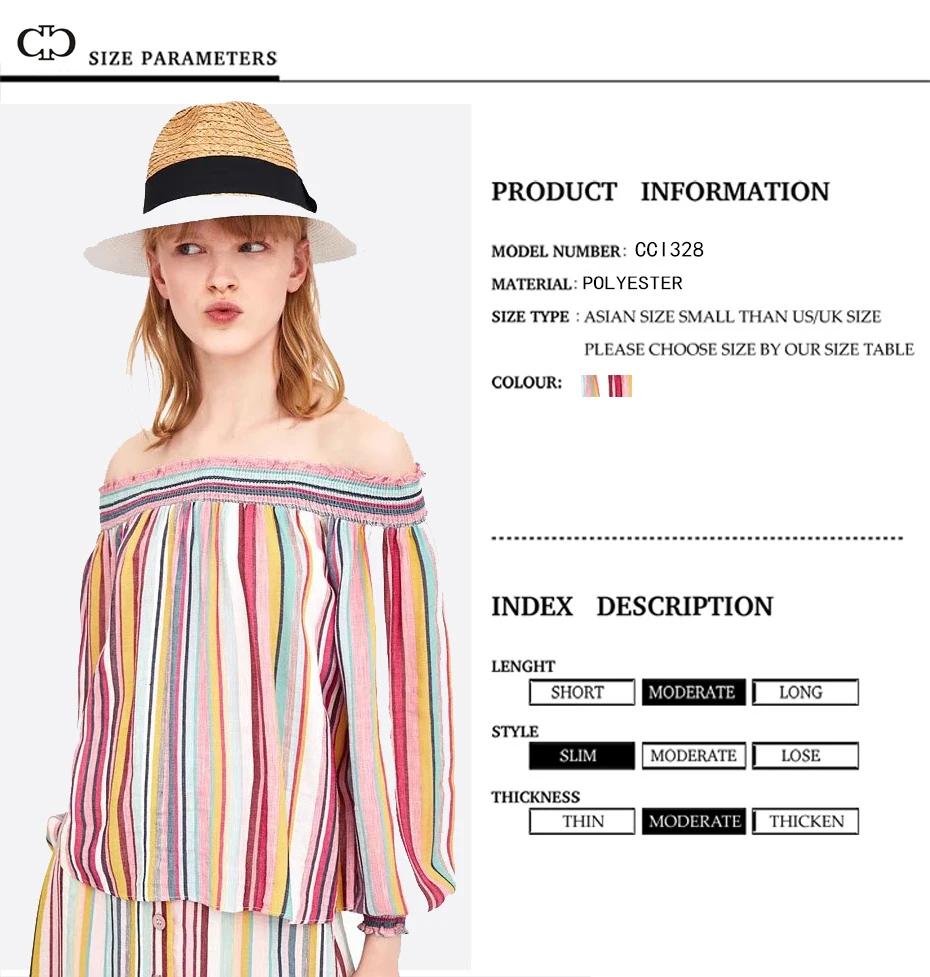Select LONG under Lenght
Image resolution: width=930 pixels, height=977 pixels.
(805, 692)
